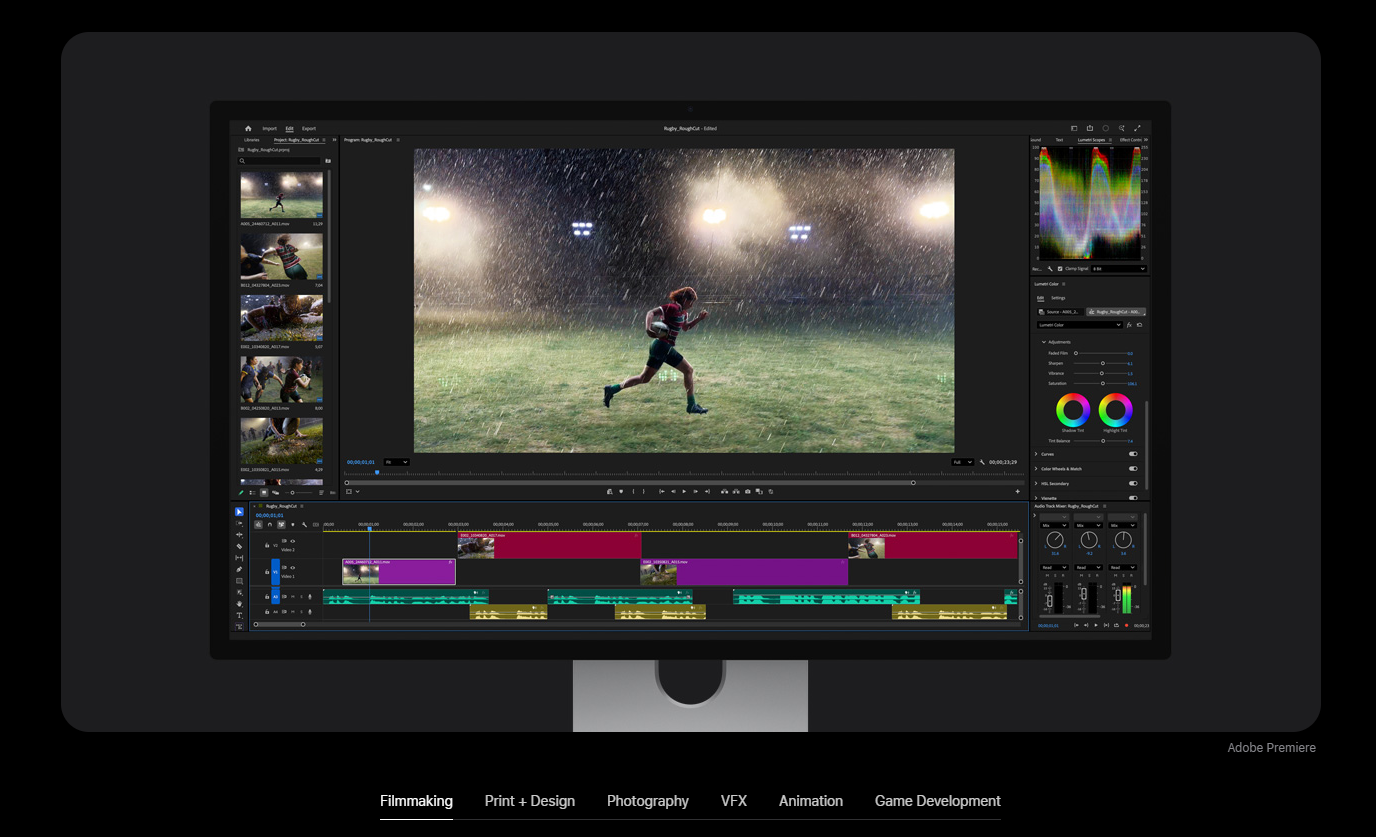Click the Game Development link
This screenshot has width=1376, height=837.
pos(937,801)
